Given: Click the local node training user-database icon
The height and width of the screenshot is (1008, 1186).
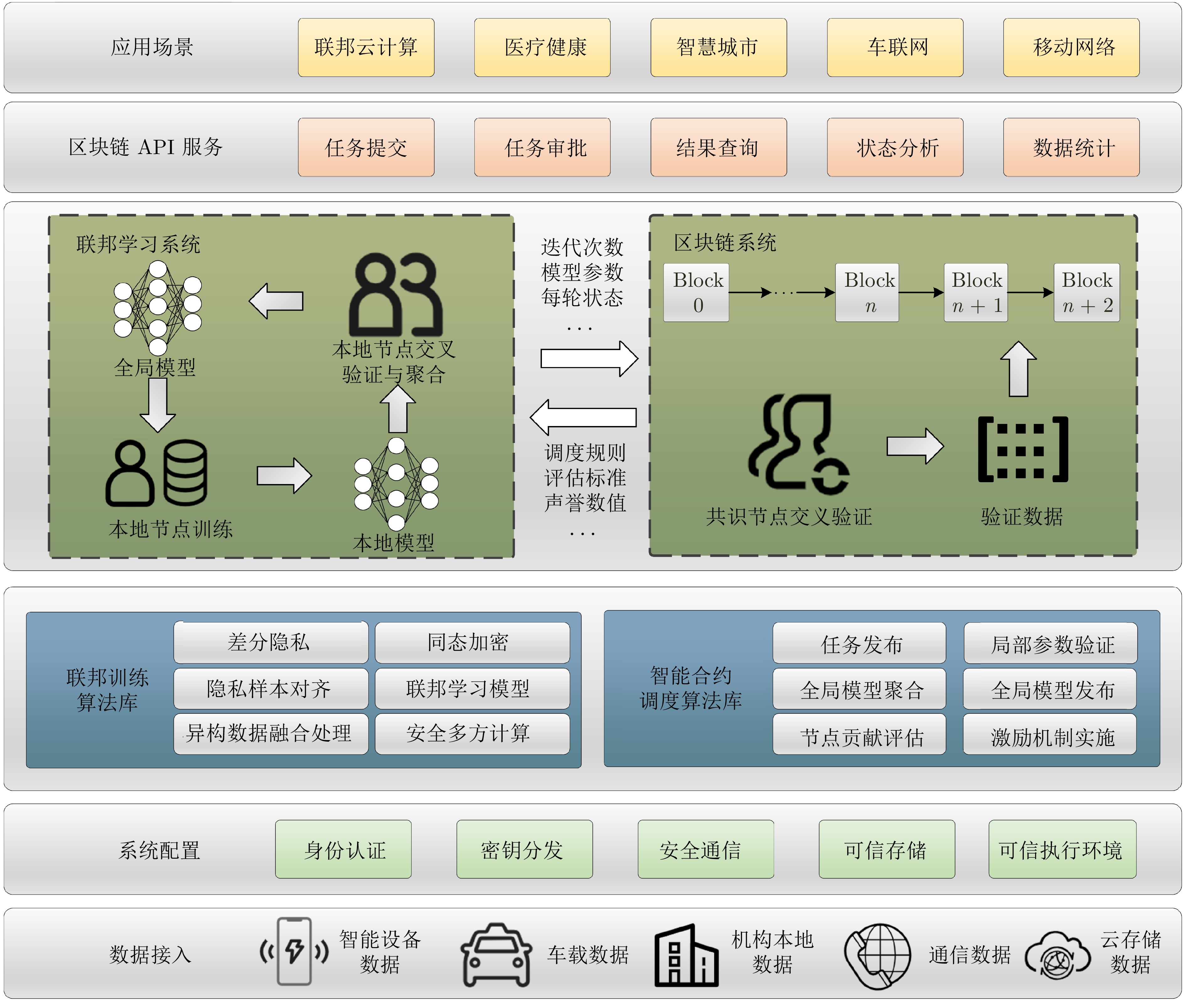Looking at the screenshot, I should pos(156,472).
